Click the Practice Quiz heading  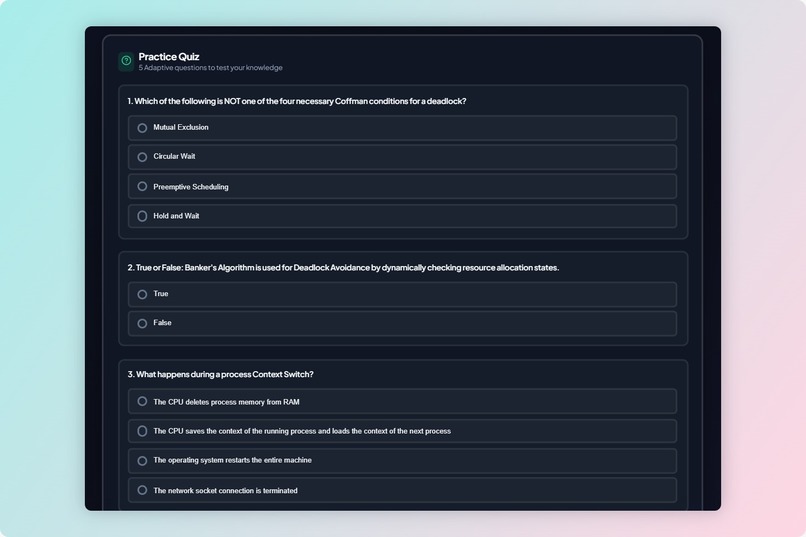tap(169, 57)
